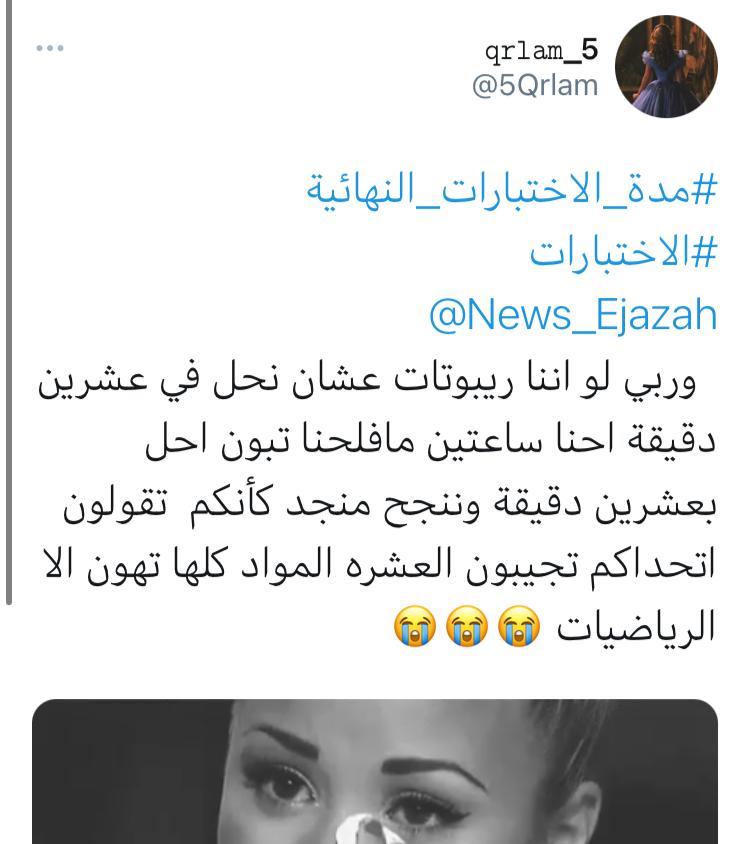Viewport: 750px width, 844px height.
Task: Open the #الاختبارات hashtag link
Action: pyautogui.click(x=623, y=253)
